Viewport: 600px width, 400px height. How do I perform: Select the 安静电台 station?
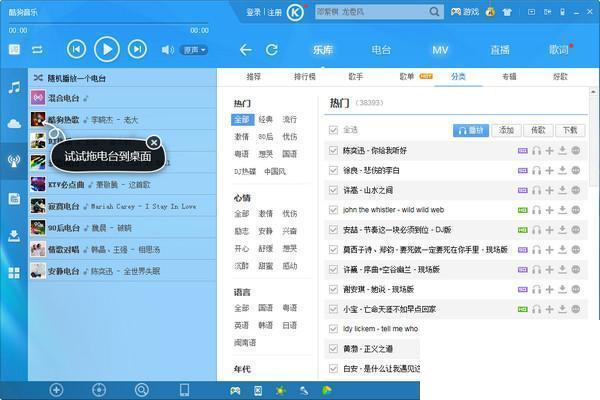pos(122,271)
